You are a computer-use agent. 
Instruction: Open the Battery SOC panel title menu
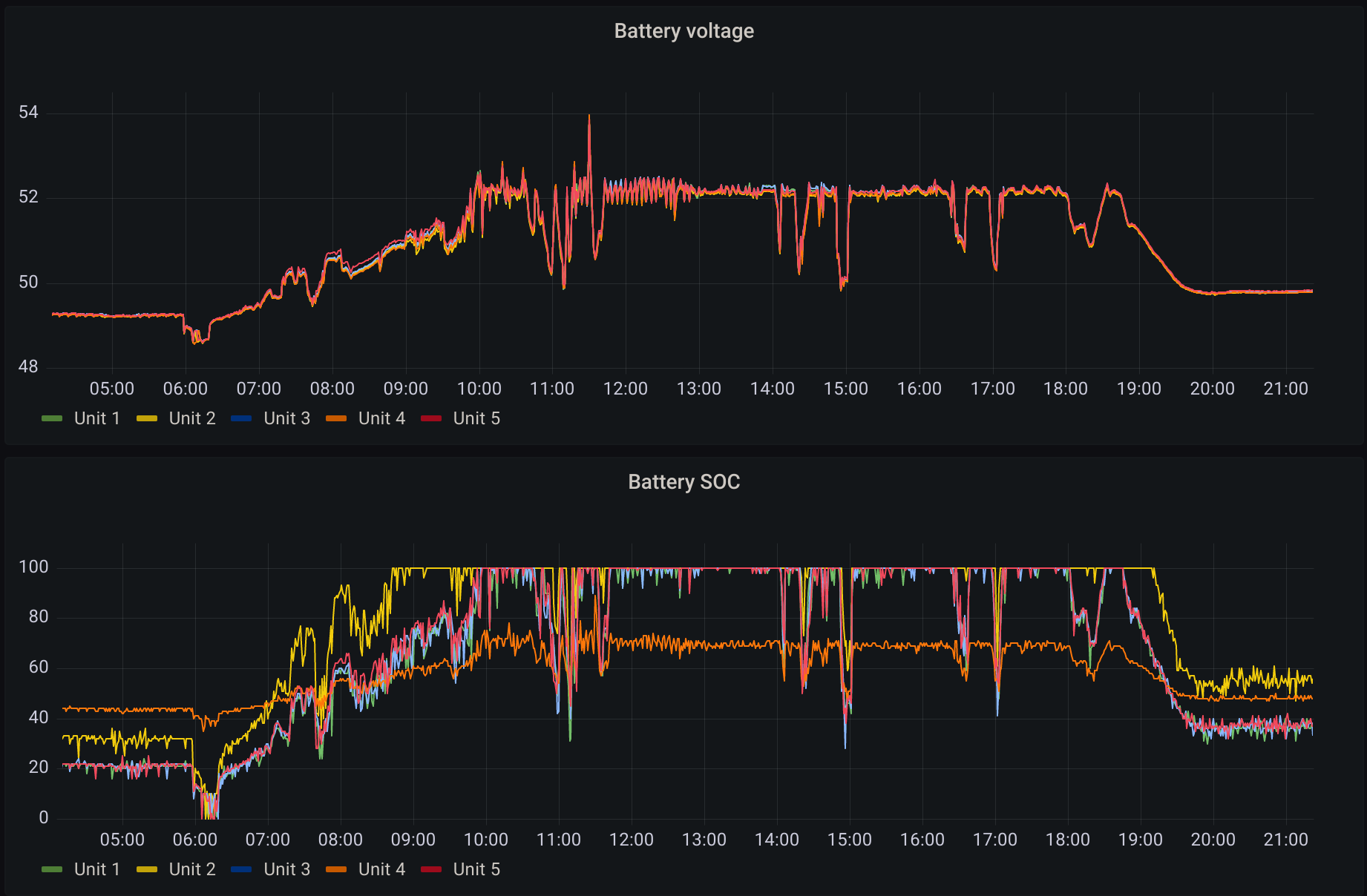[x=683, y=482]
